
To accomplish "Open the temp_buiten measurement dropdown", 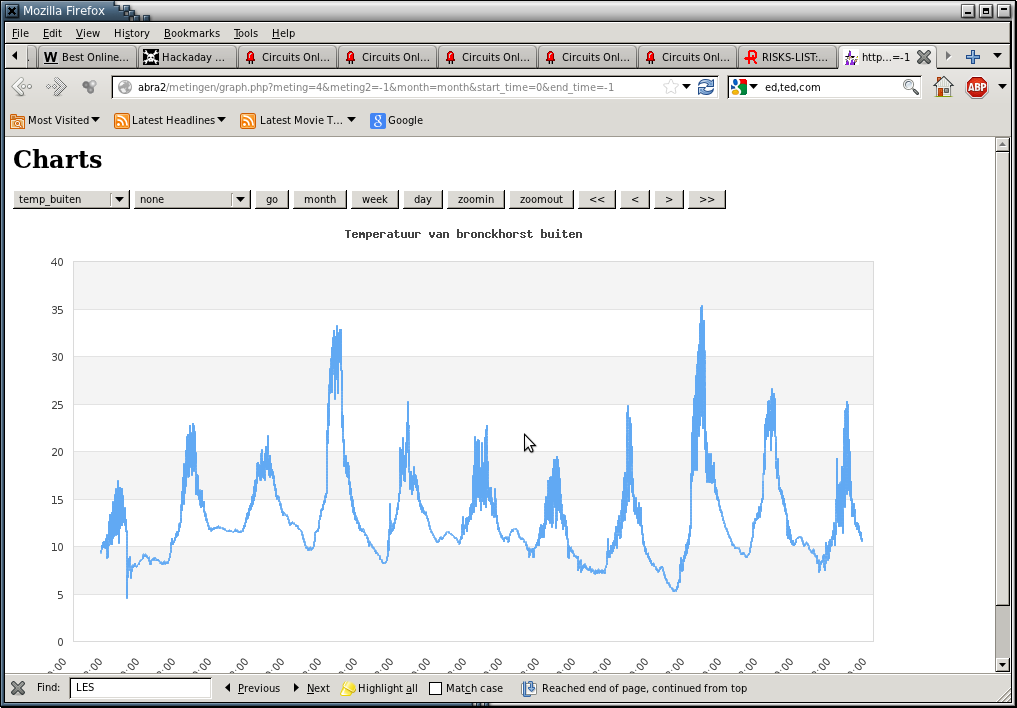I will [71, 199].
